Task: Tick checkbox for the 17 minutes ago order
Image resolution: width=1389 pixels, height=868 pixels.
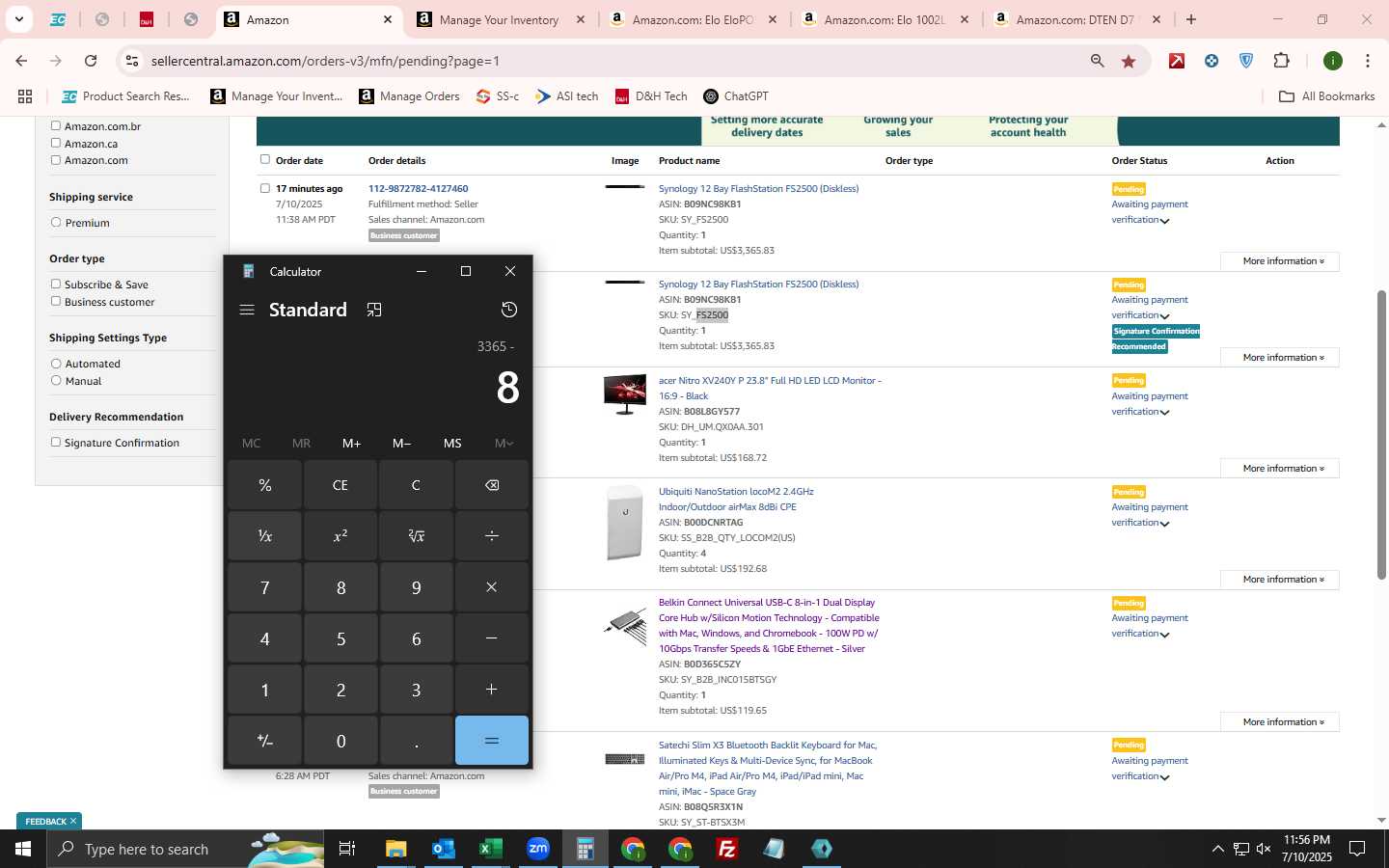Action: (x=265, y=188)
